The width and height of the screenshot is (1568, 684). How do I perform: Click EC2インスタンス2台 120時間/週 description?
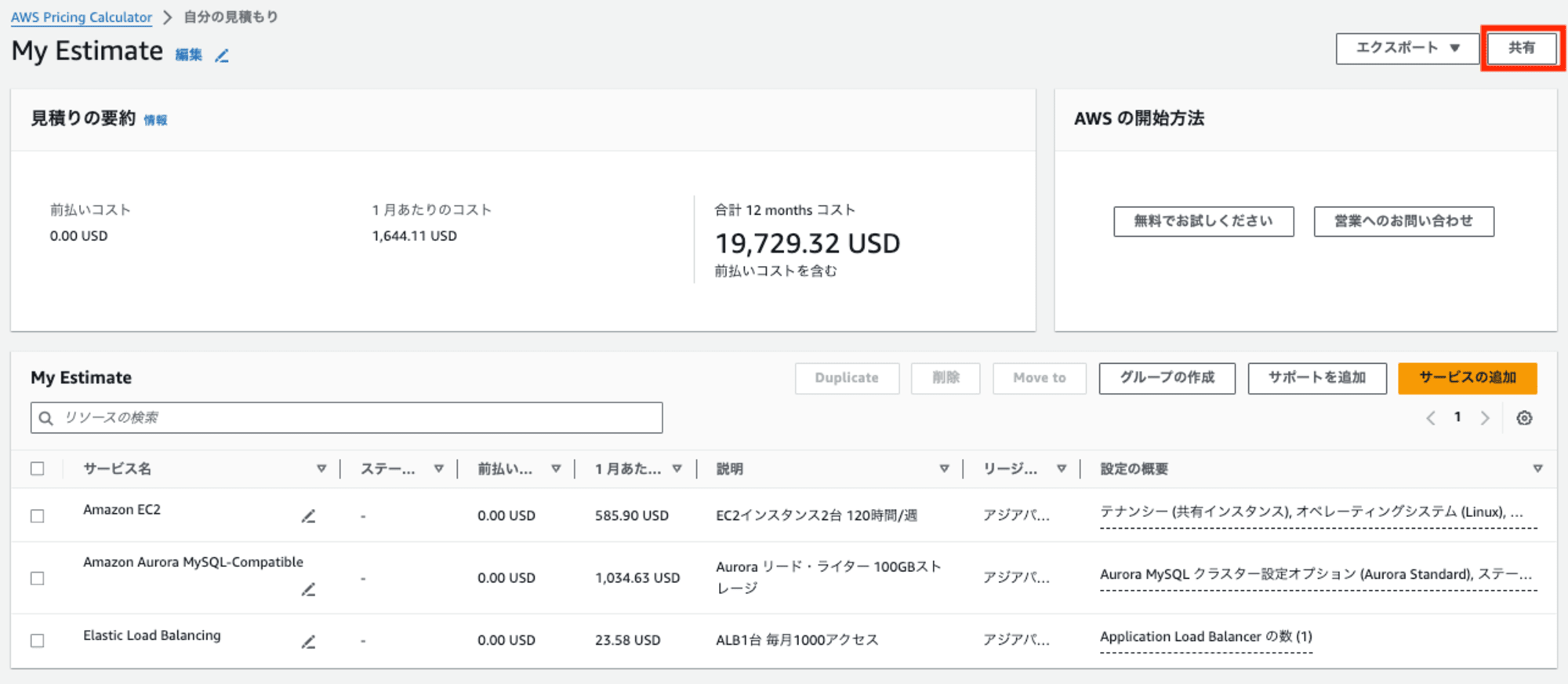pyautogui.click(x=816, y=515)
